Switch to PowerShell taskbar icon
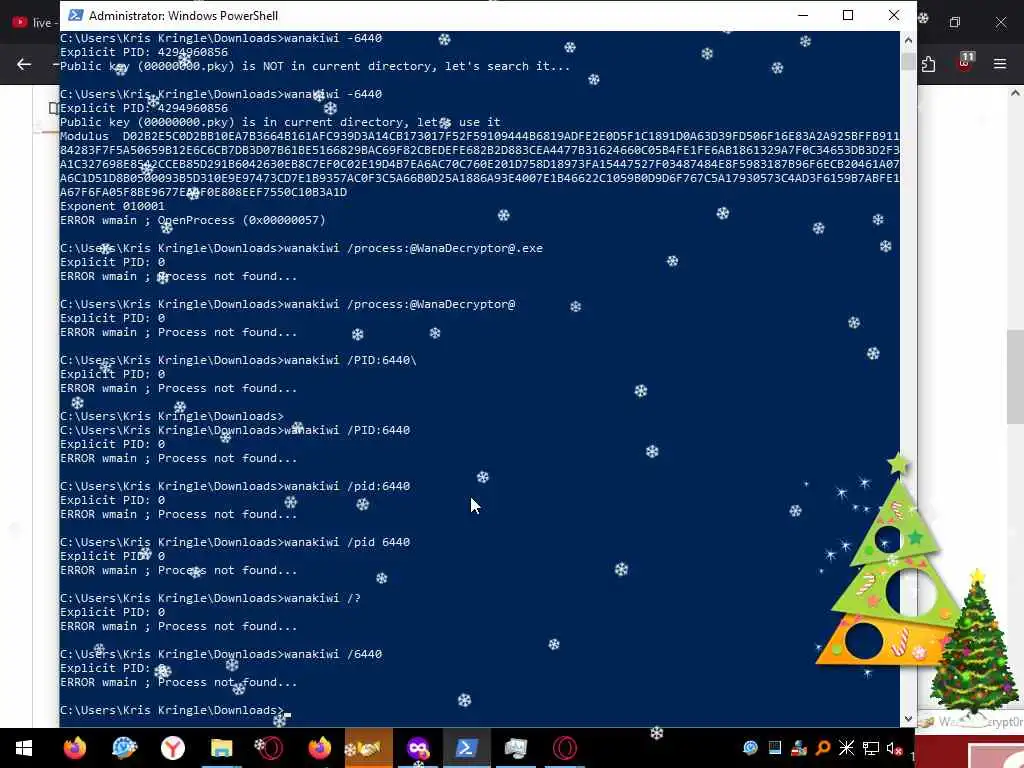Screen dimensions: 1024x768 (x=466, y=748)
